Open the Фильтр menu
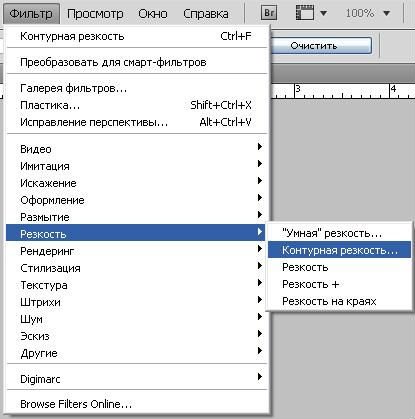This screenshot has width=415, height=419. click(31, 14)
